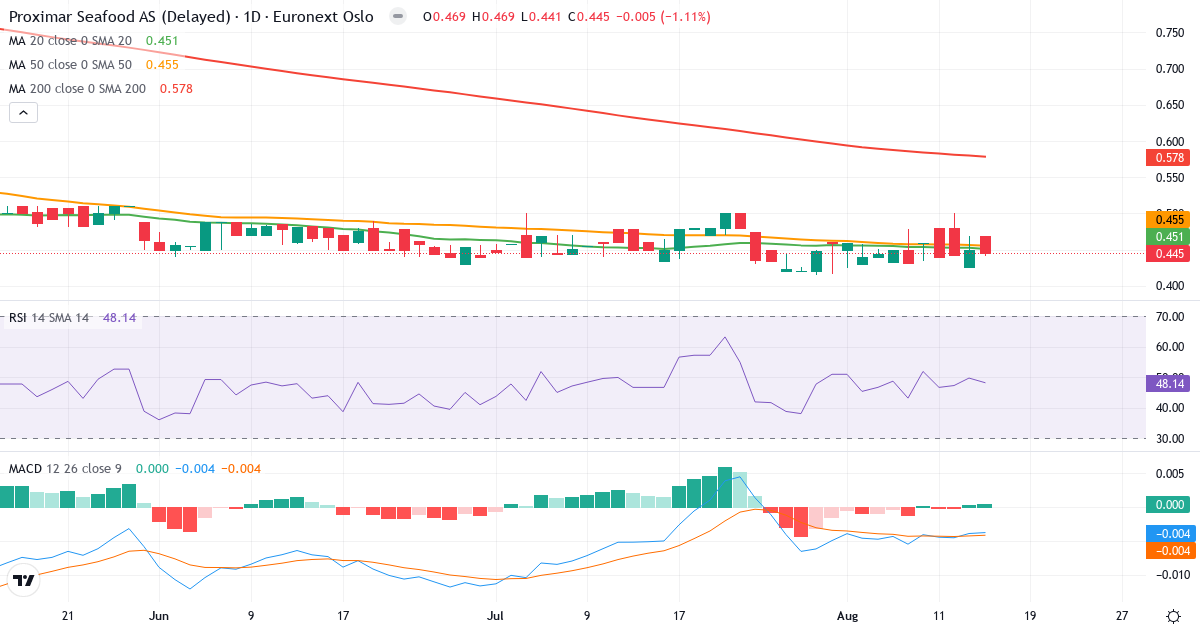The width and height of the screenshot is (1200, 630).
Task: Click the 0.578 MA 200 price label
Action: pyautogui.click(x=1167, y=158)
